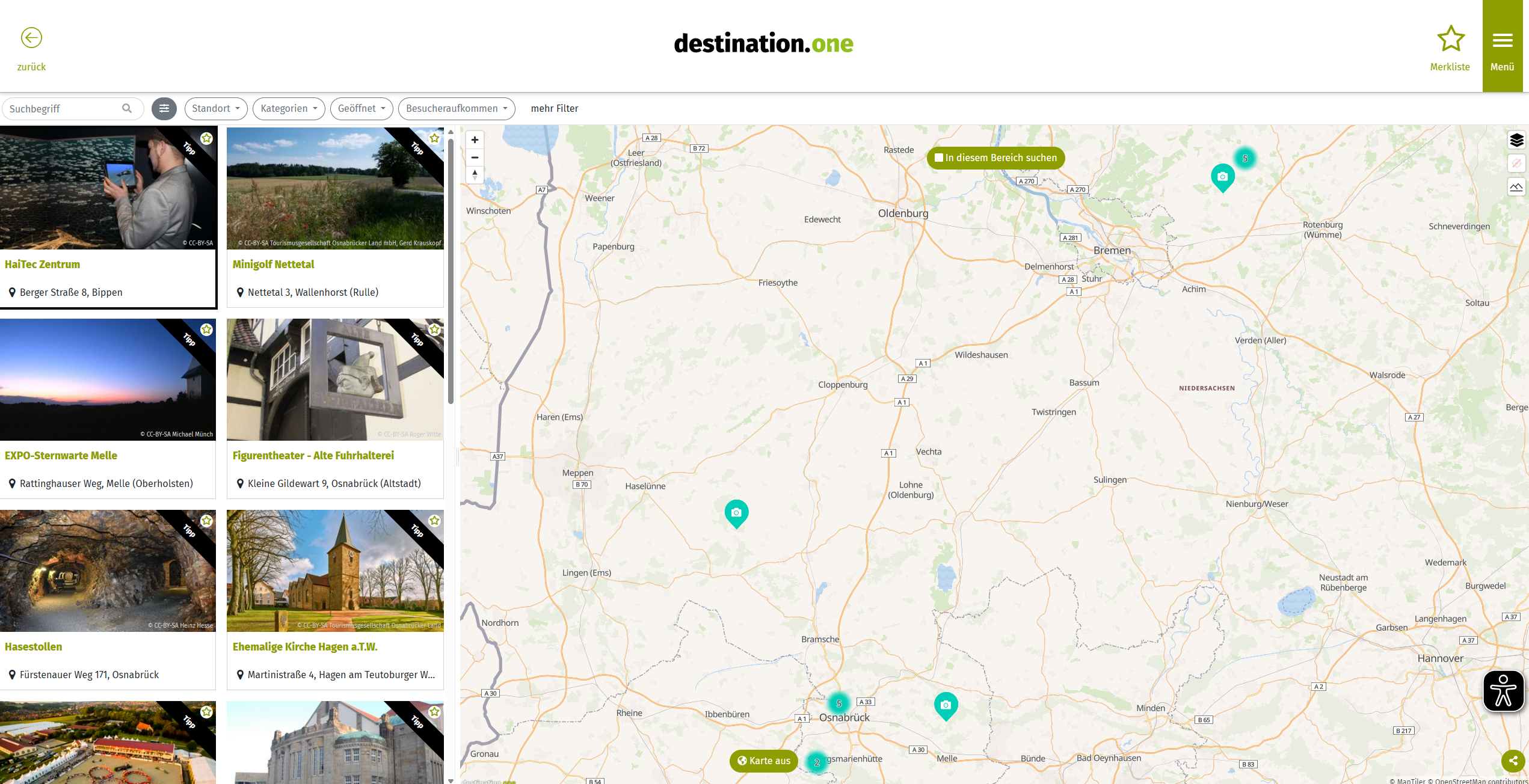
Task: Click the search magnifier icon
Action: click(x=127, y=108)
